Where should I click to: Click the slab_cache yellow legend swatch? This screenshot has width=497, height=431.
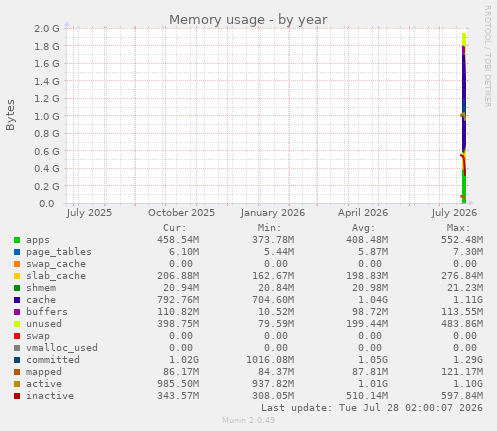pos(17,276)
